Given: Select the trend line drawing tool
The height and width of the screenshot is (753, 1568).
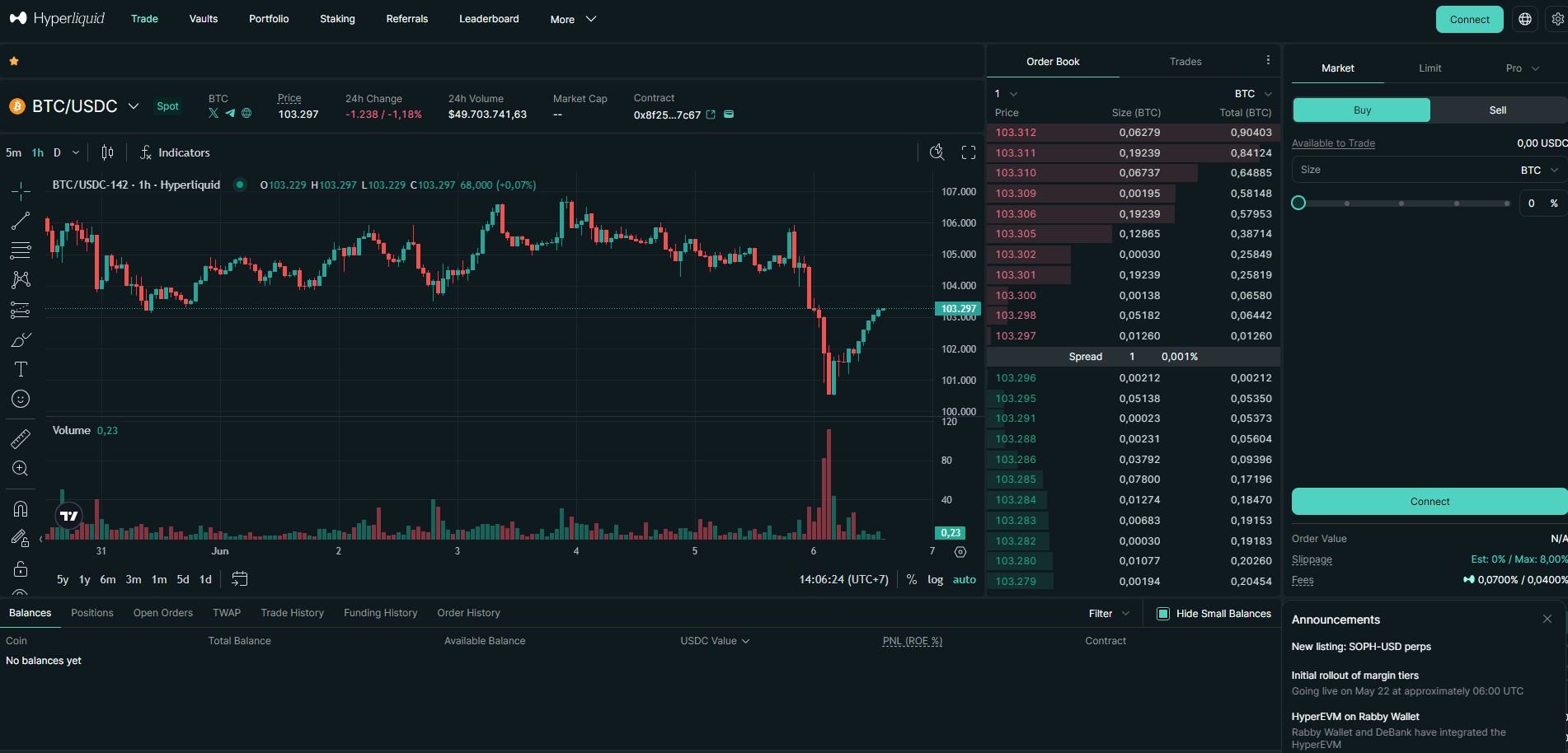Looking at the screenshot, I should coord(21,220).
